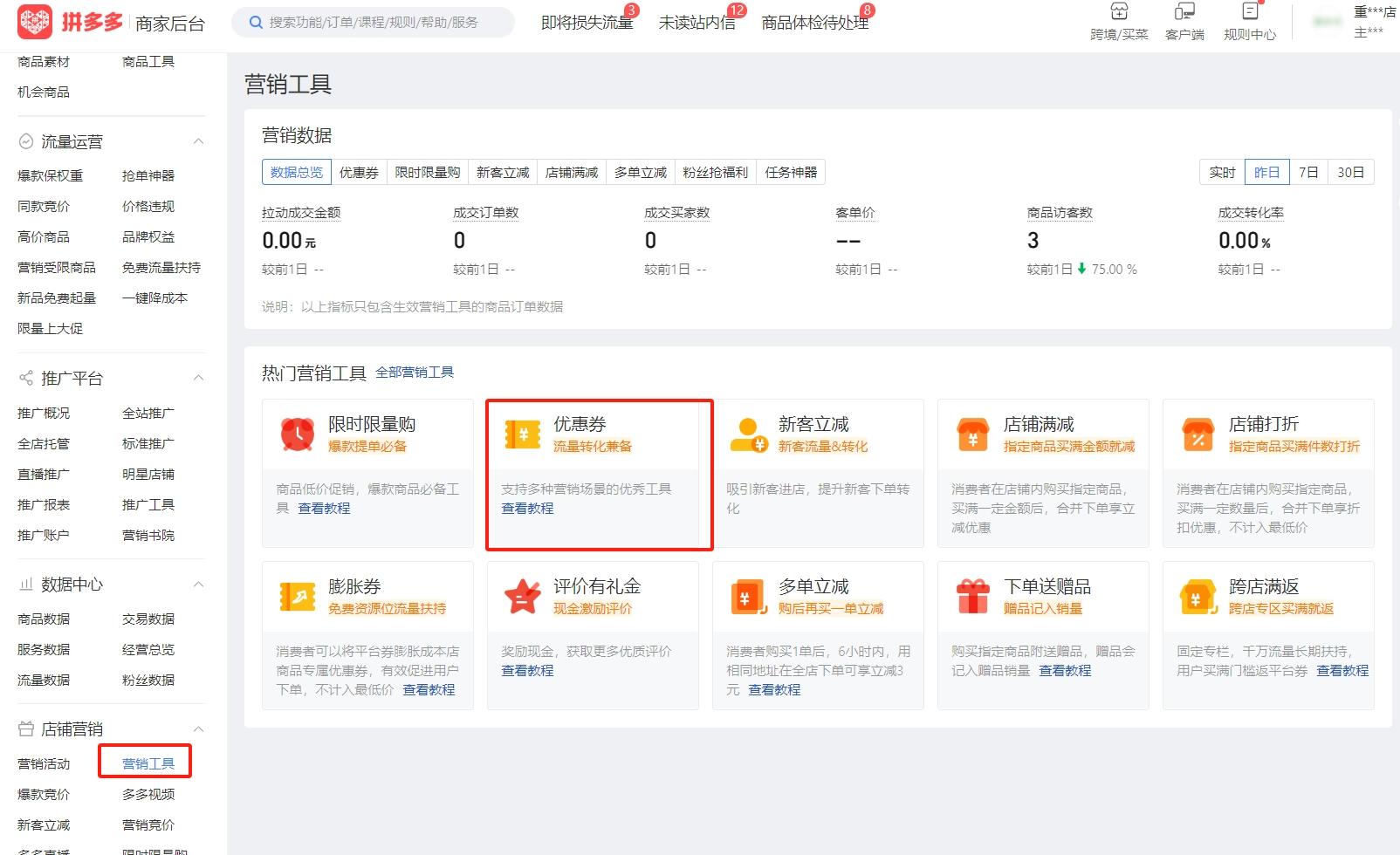Select the 店铺打折 discount icon

[1197, 434]
